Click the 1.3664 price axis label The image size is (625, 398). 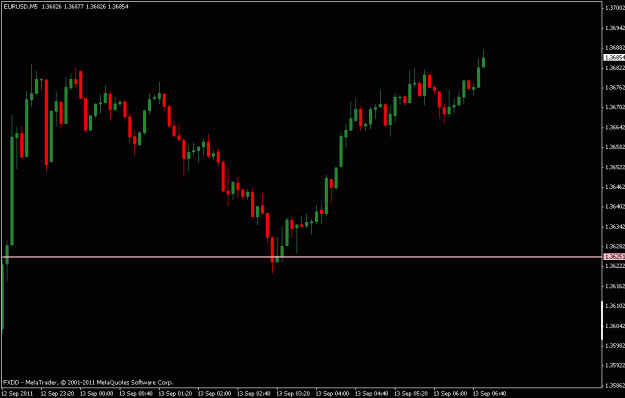click(x=615, y=127)
